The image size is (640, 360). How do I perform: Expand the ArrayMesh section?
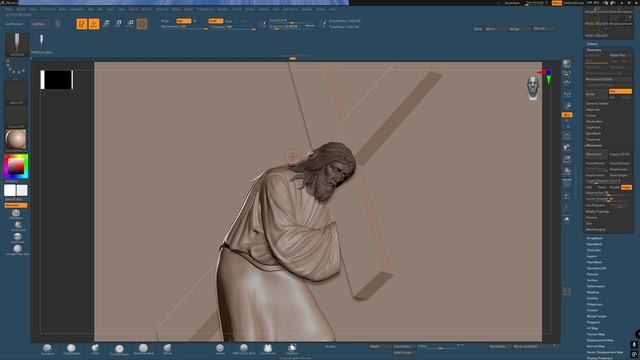point(595,238)
